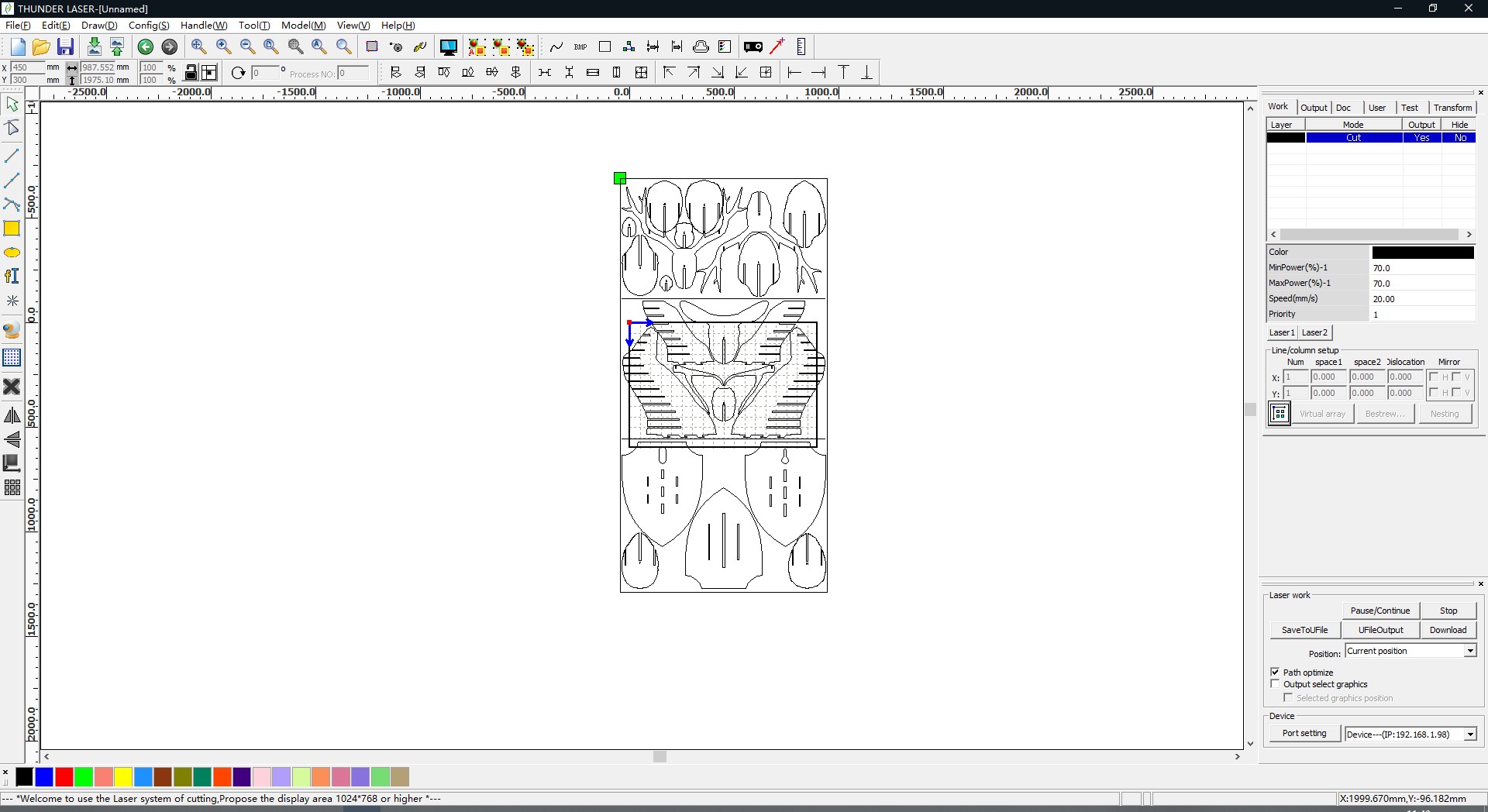Open a file with the folder icon
The height and width of the screenshot is (812, 1488).
(x=41, y=47)
